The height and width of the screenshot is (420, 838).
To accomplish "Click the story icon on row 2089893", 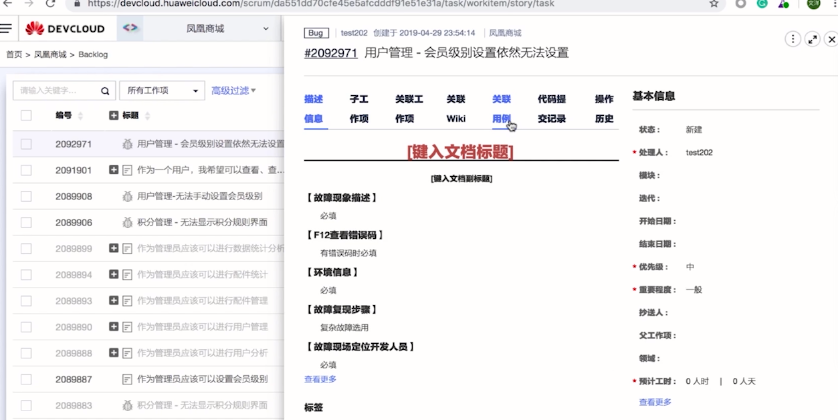I will (x=127, y=301).
